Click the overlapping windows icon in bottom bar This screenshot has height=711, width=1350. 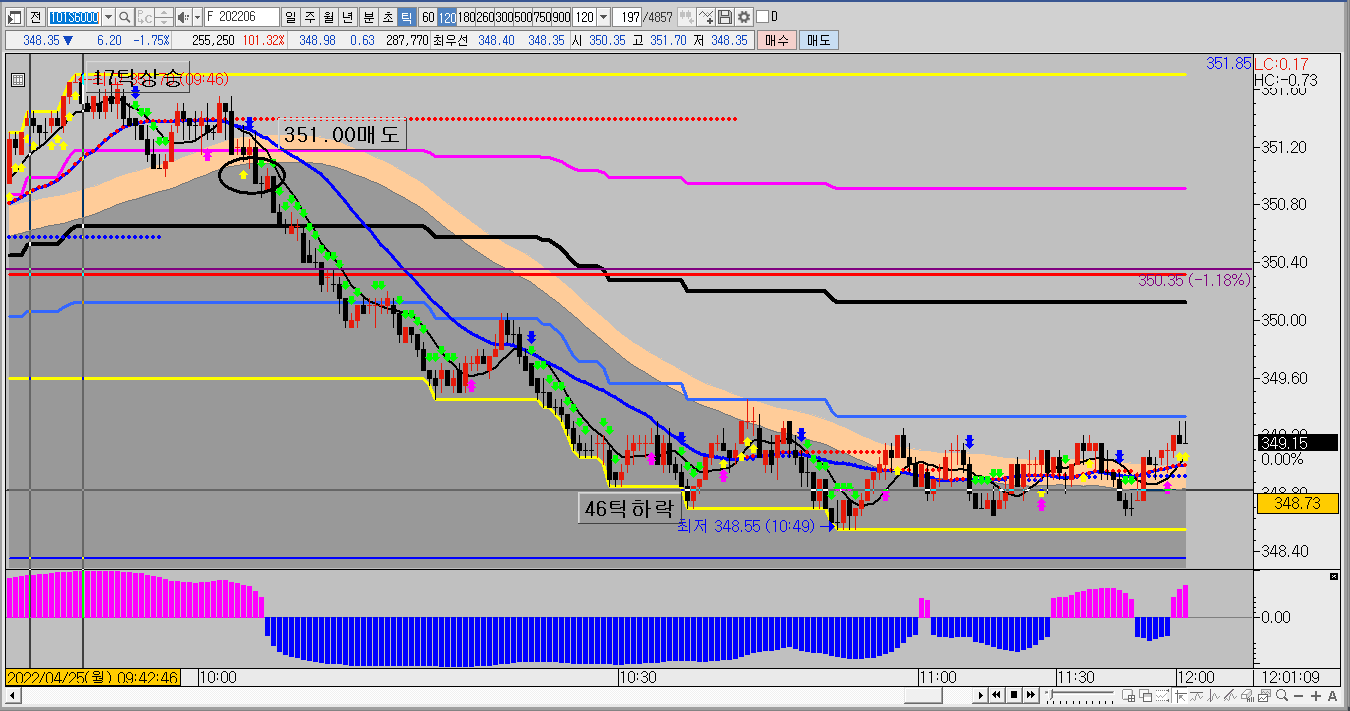click(x=1146, y=695)
